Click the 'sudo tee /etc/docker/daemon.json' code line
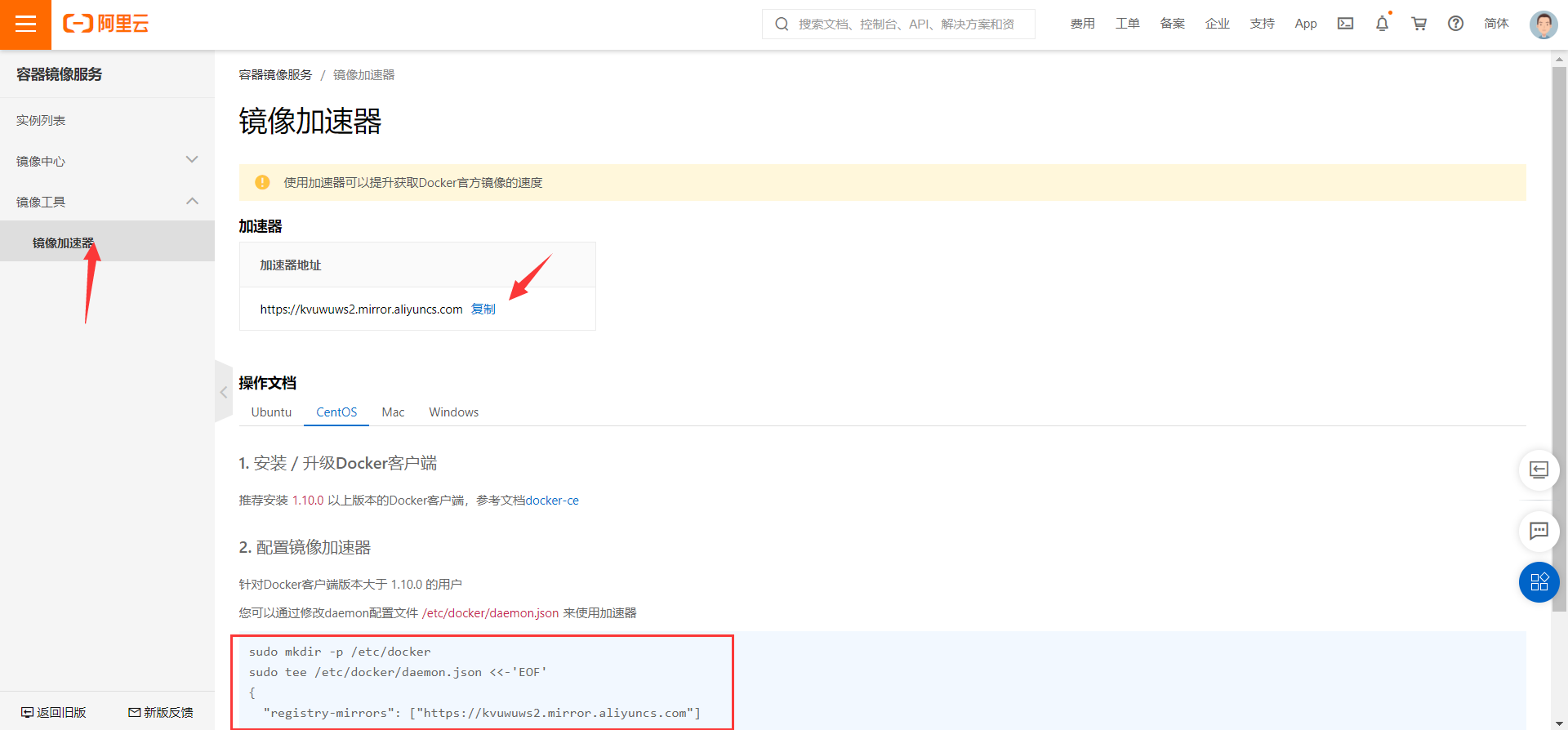The width and height of the screenshot is (1568, 730). click(x=398, y=672)
